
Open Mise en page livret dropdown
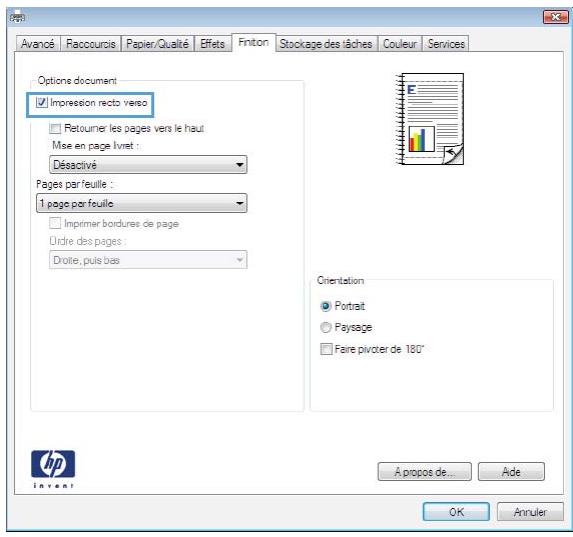point(148,164)
